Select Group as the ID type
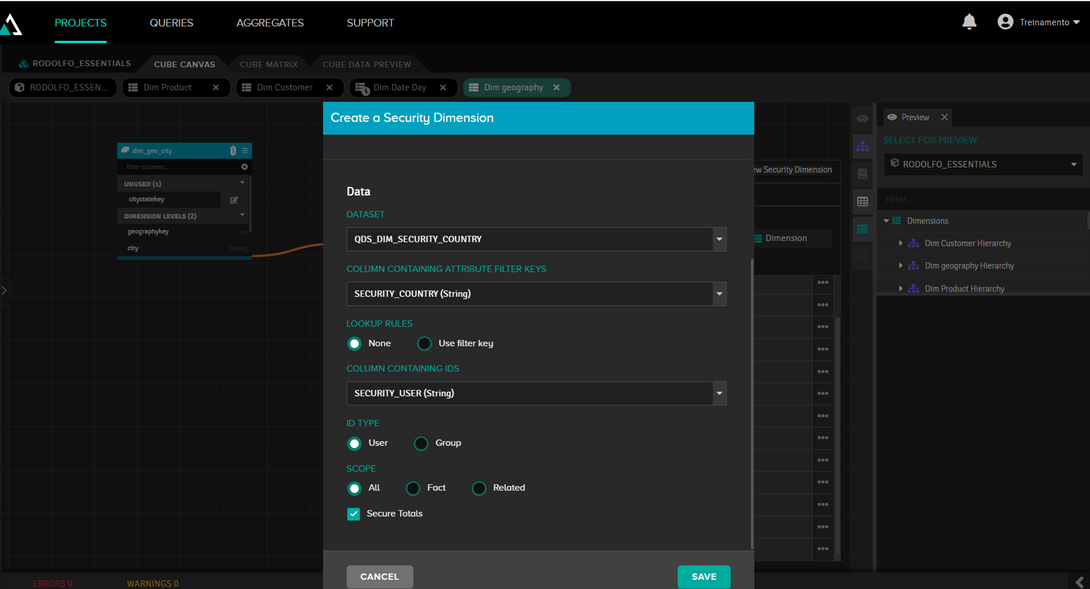Viewport: 1090px width, 589px height. 421,443
